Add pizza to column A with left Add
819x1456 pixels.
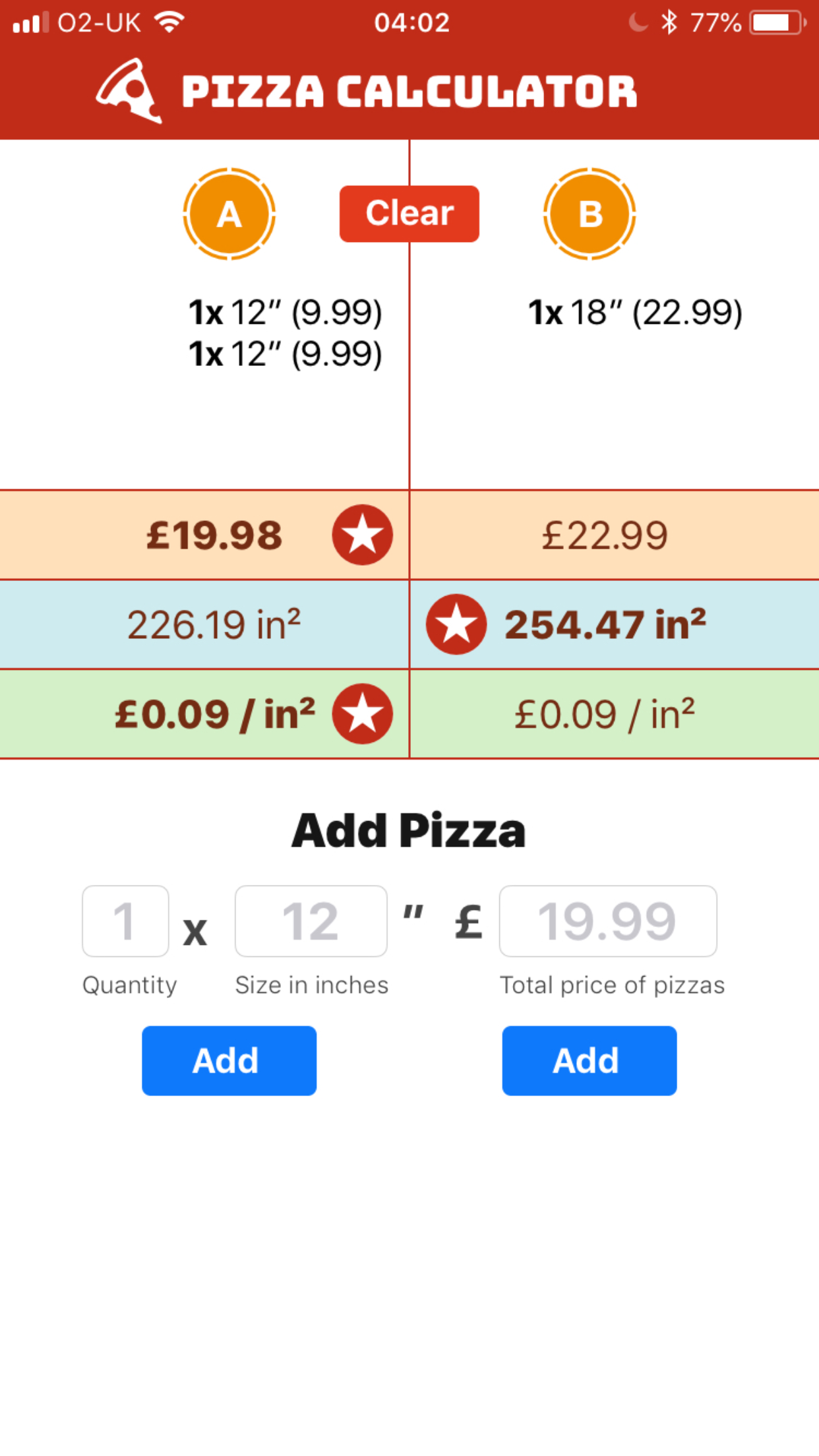point(229,1060)
